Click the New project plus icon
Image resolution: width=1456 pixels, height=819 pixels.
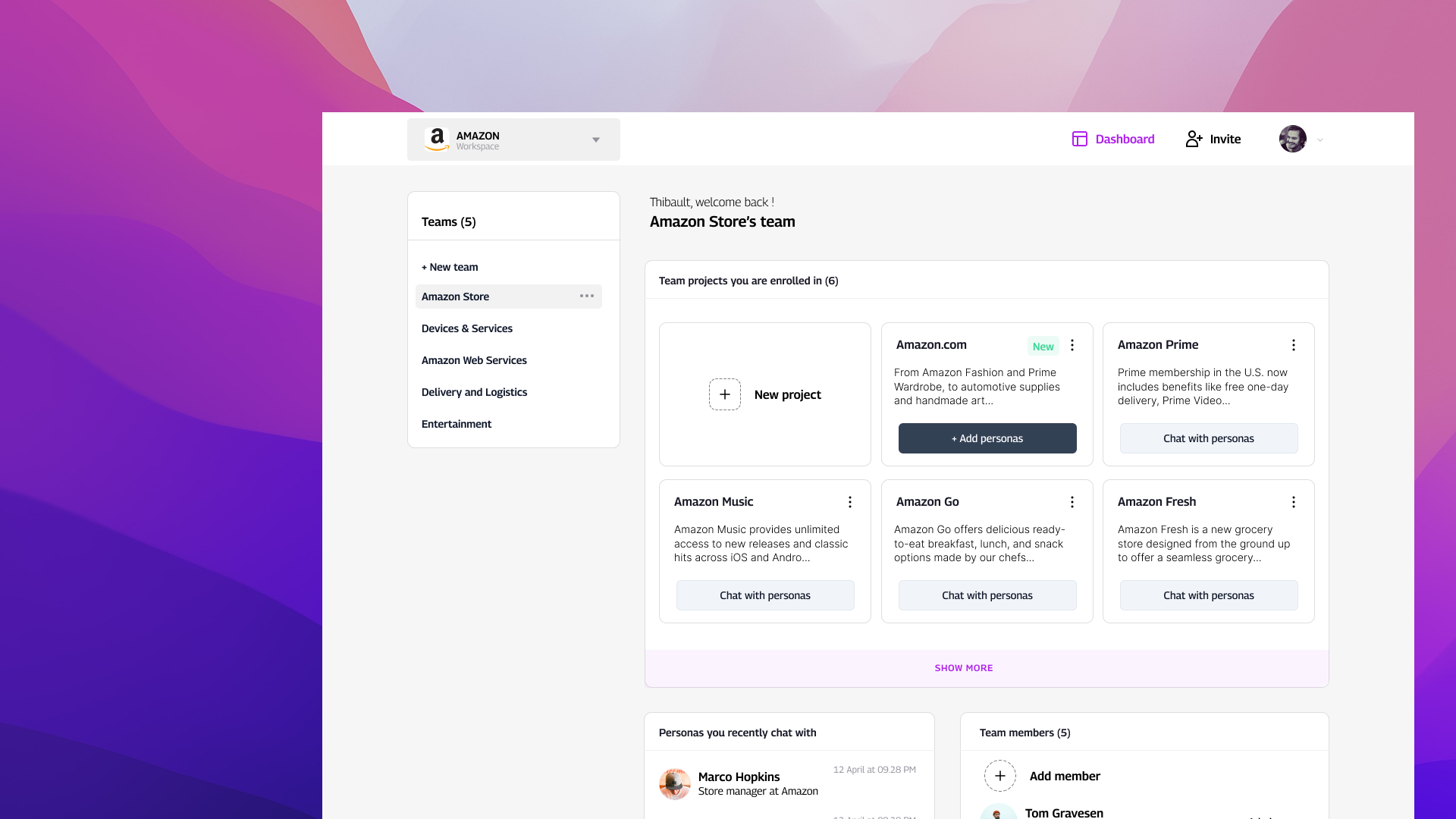tap(725, 394)
